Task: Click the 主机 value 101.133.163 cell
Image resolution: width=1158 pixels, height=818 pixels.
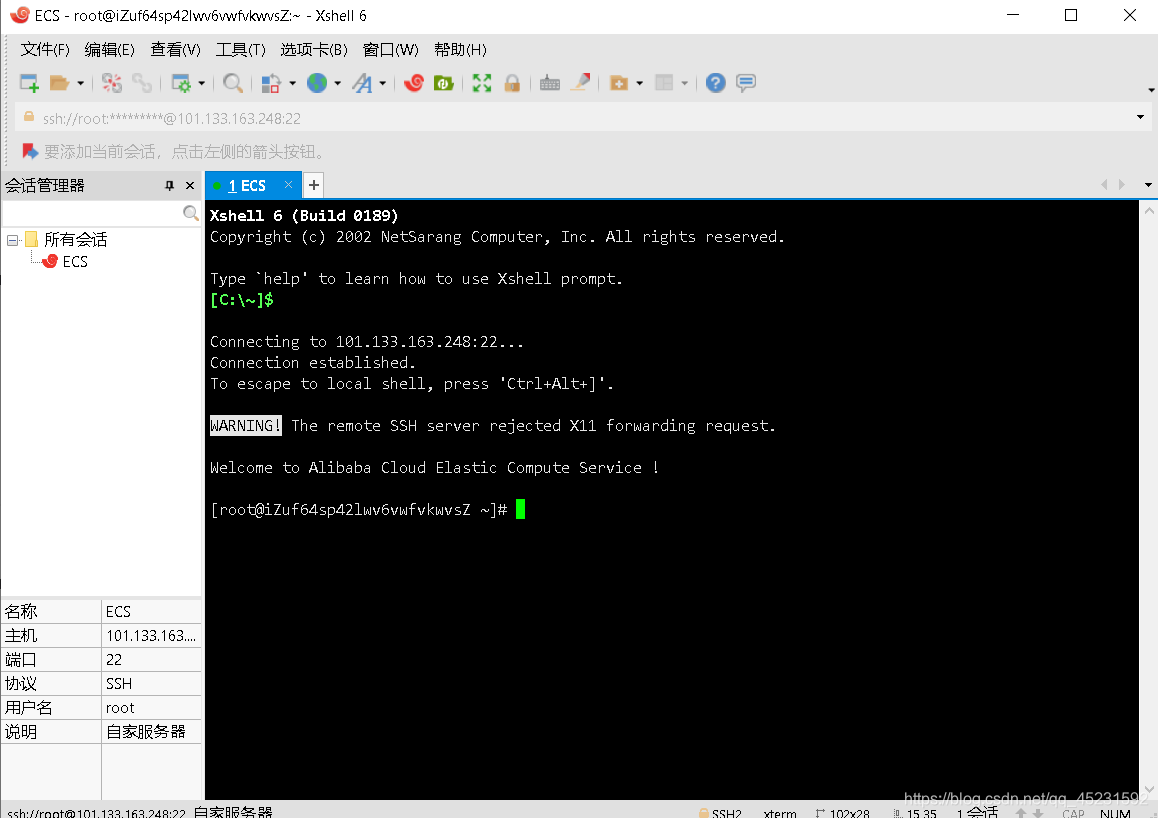Action: (151, 636)
